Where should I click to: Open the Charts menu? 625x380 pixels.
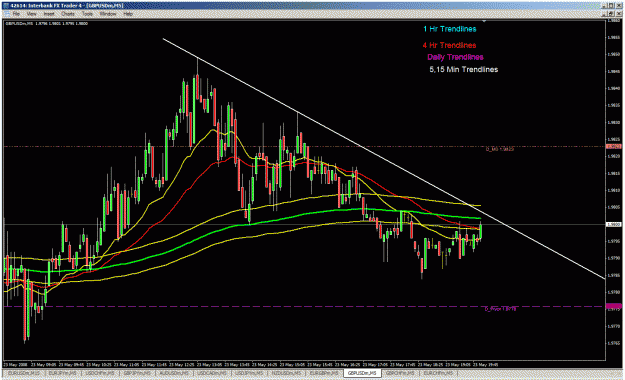point(68,14)
